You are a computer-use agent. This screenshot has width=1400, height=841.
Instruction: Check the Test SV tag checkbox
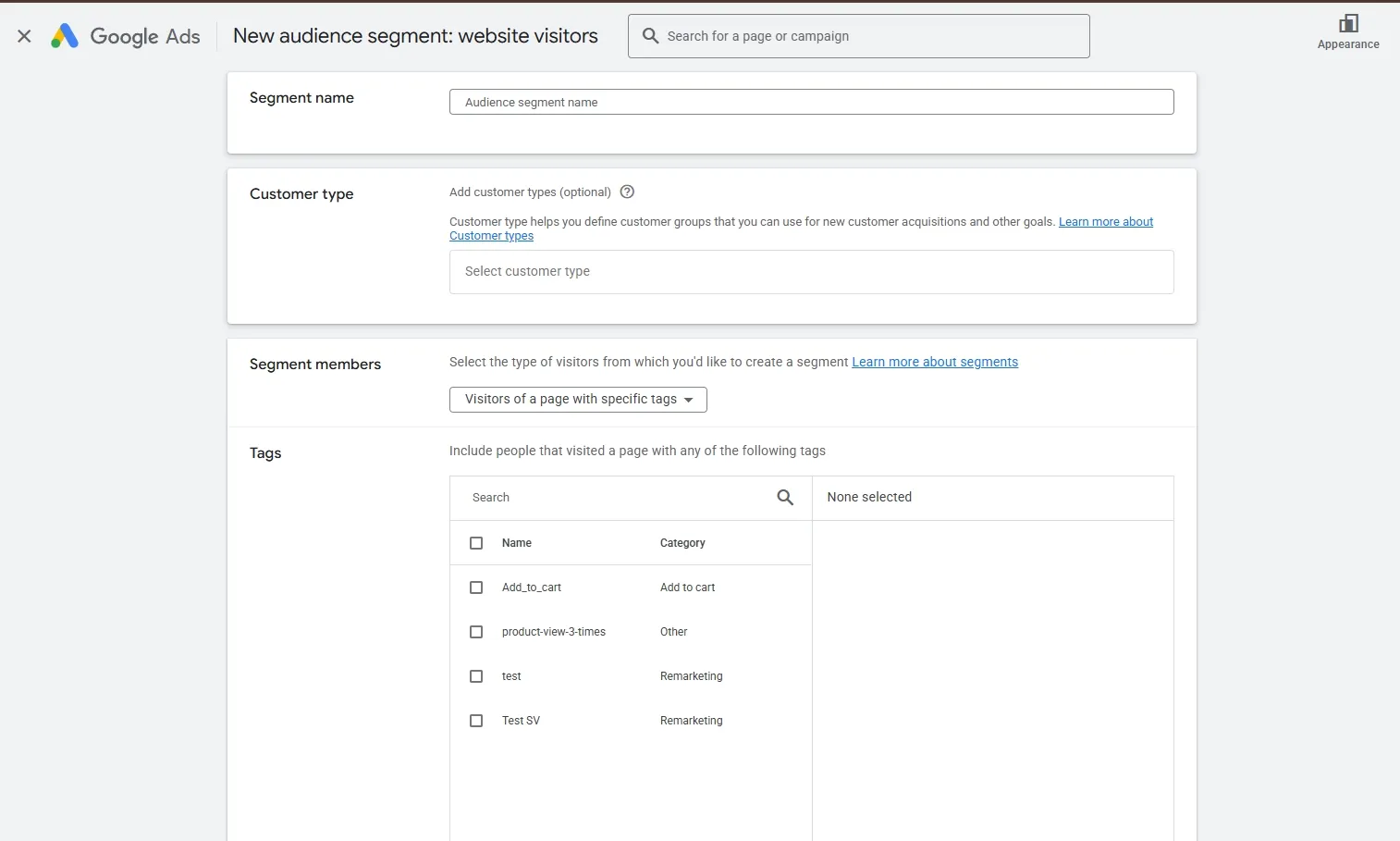(x=476, y=721)
